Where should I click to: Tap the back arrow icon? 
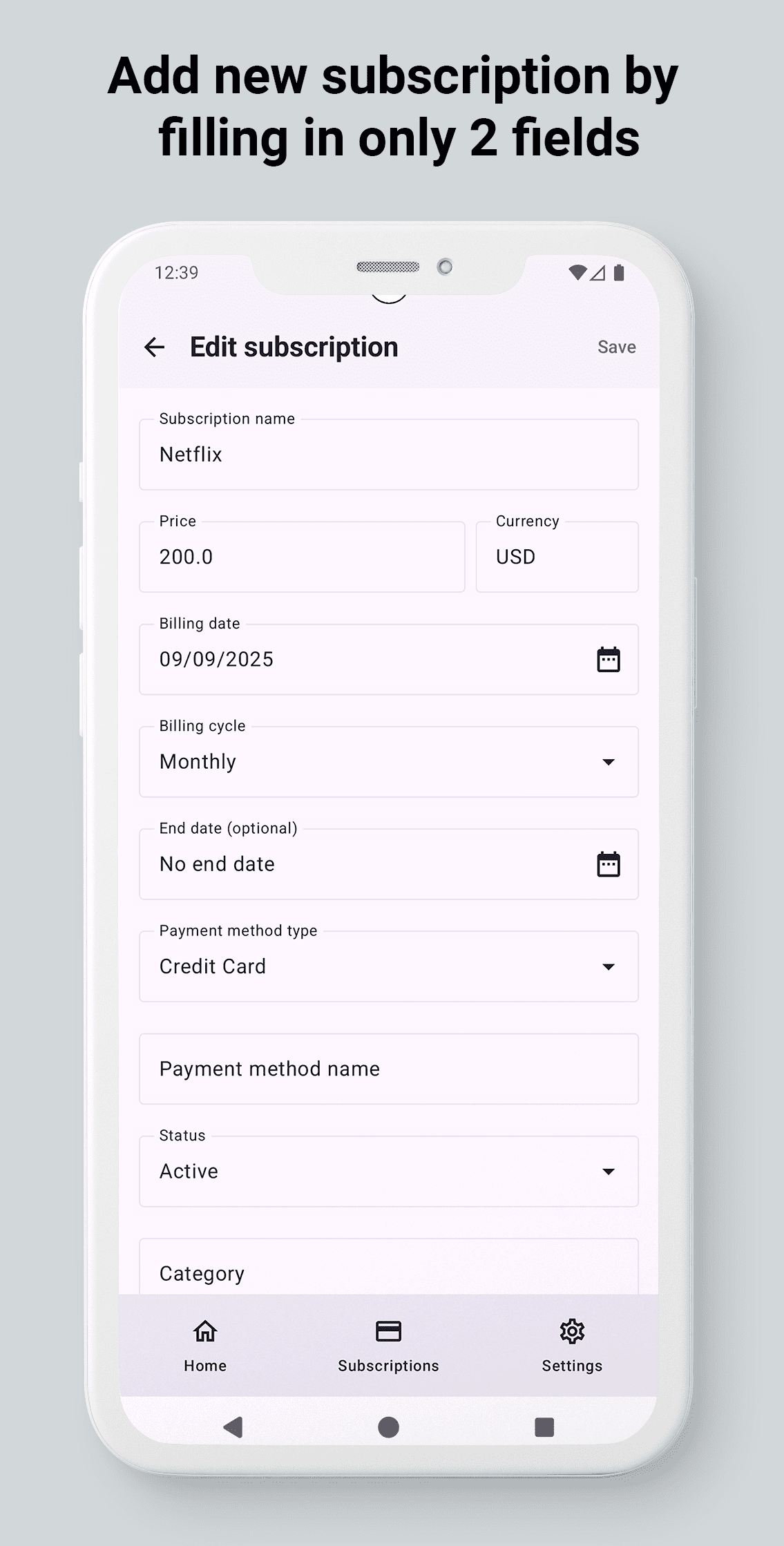point(155,347)
